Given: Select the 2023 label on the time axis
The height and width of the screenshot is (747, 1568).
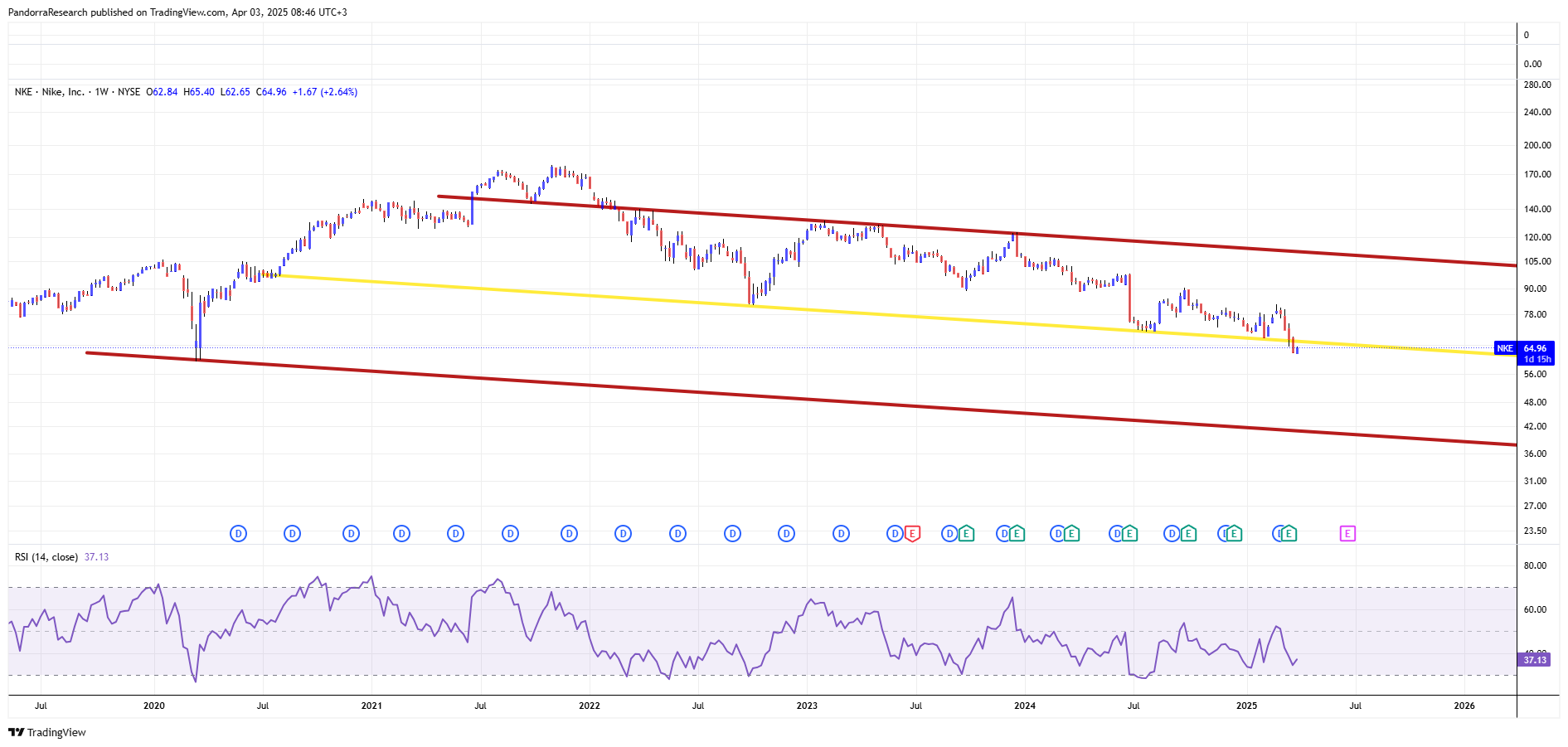Looking at the screenshot, I should (807, 706).
